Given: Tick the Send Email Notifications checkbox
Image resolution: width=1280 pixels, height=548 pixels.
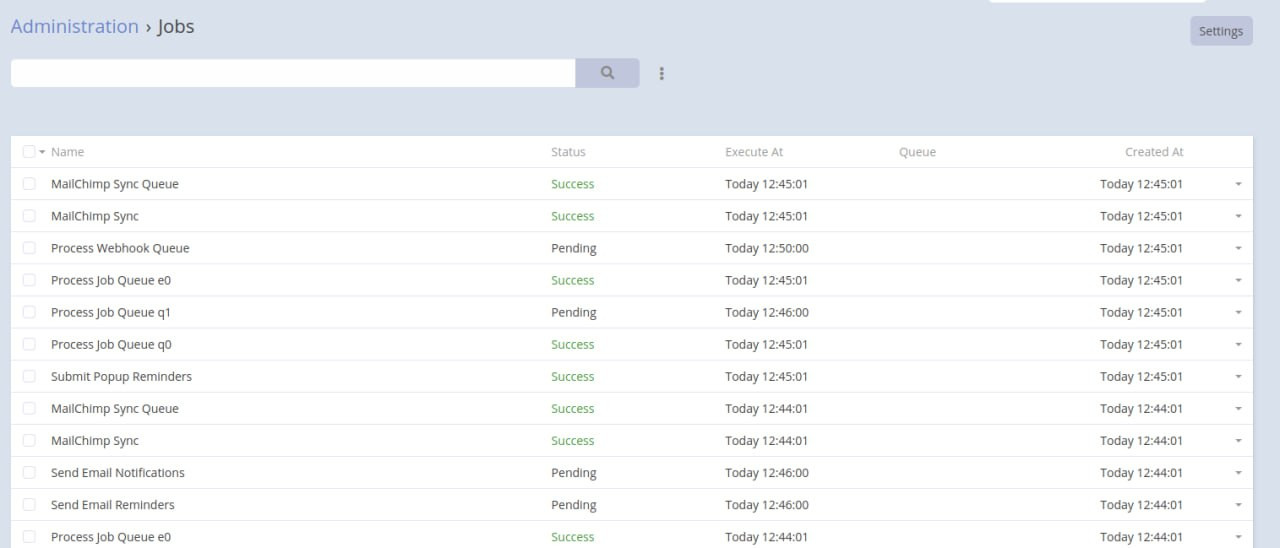Looking at the screenshot, I should [29, 472].
